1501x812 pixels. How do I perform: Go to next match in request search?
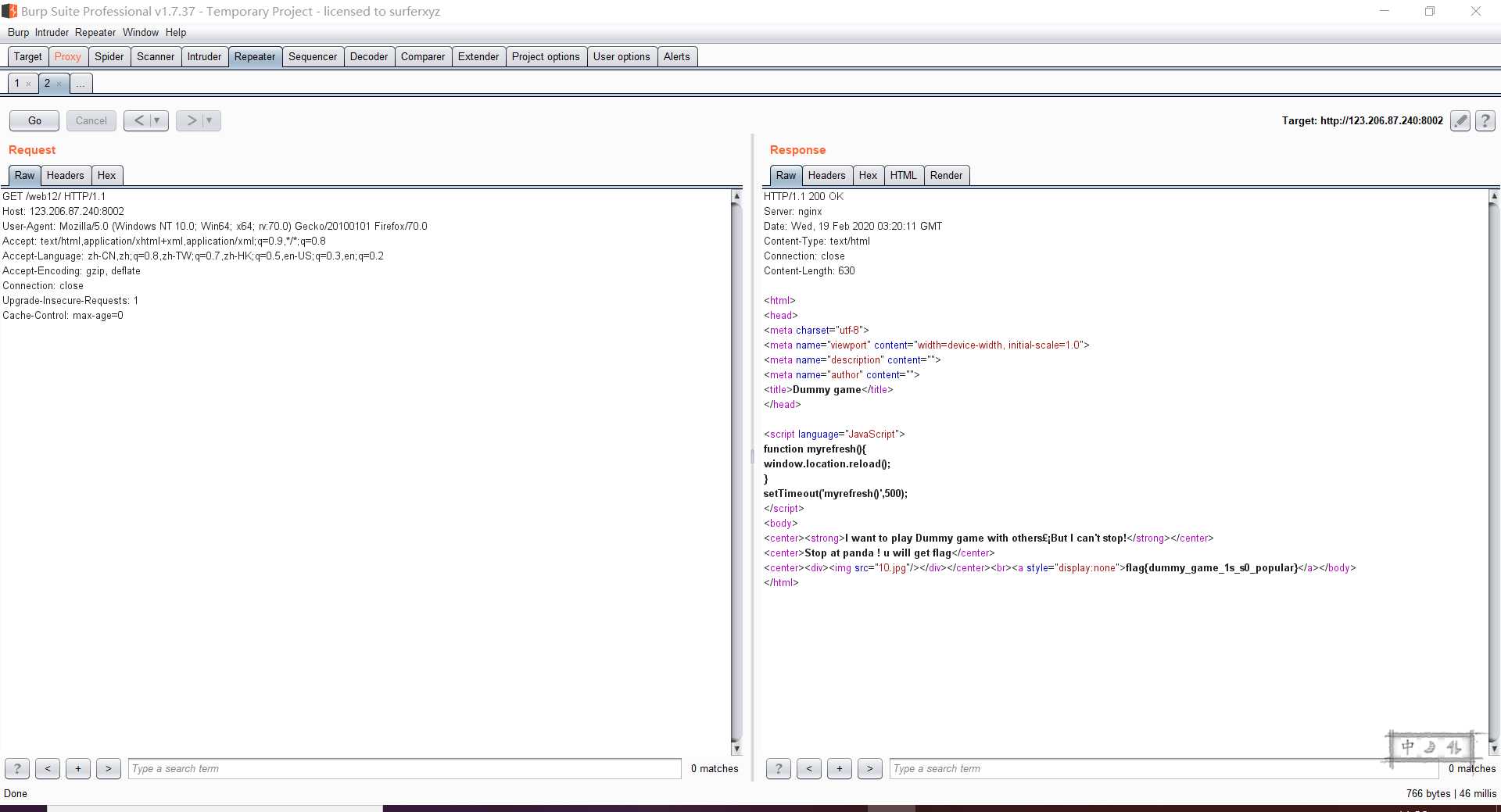point(109,768)
